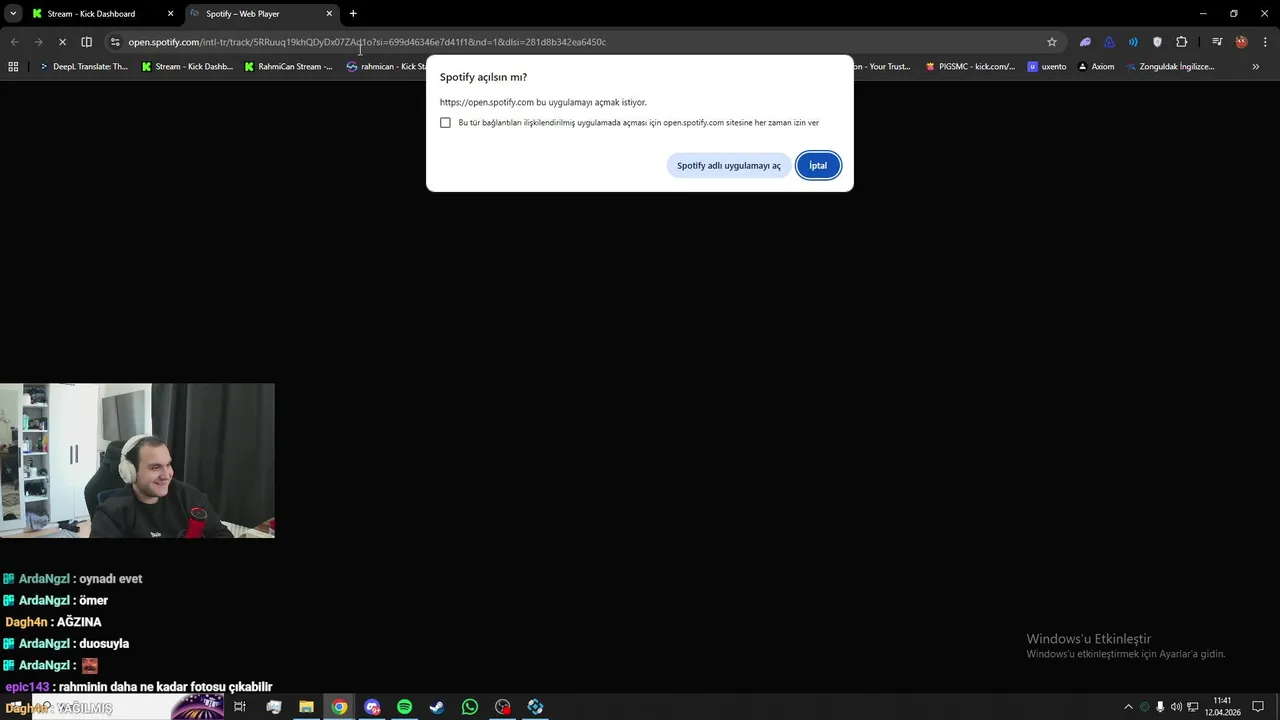This screenshot has width=1280, height=720.
Task: Open Stream - Kick Dashb... bookmark
Action: [x=187, y=67]
